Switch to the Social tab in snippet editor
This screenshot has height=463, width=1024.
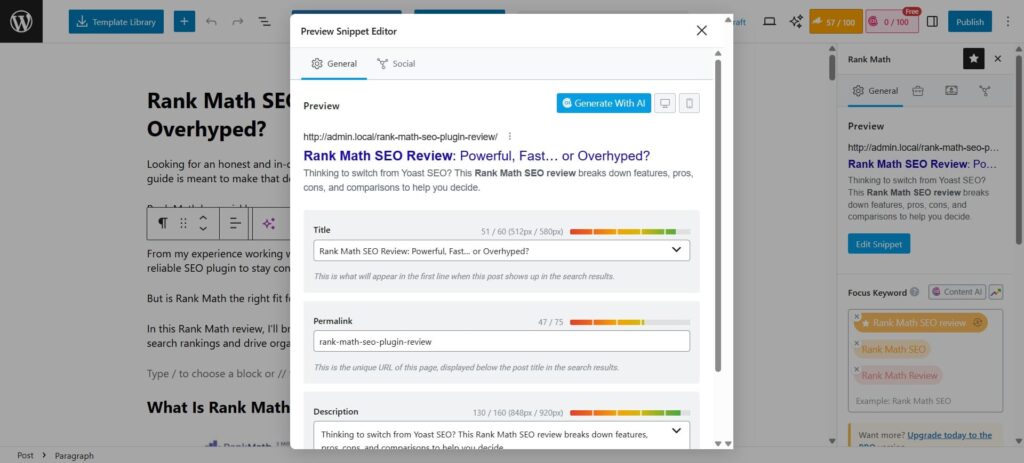pos(396,63)
